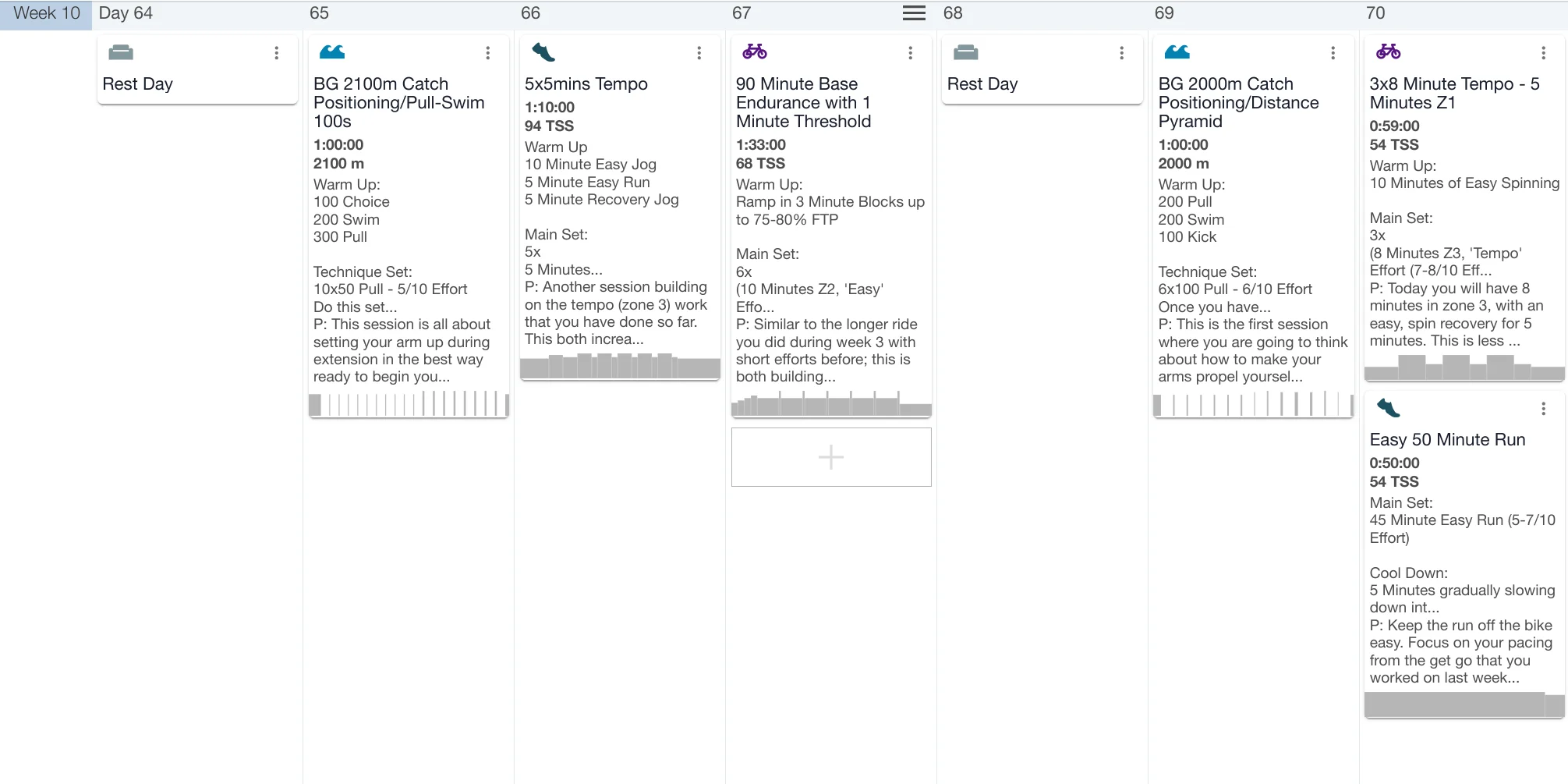The width and height of the screenshot is (1568, 784).
Task: Open options menu for Day 64 Rest Day
Action: pyautogui.click(x=277, y=53)
